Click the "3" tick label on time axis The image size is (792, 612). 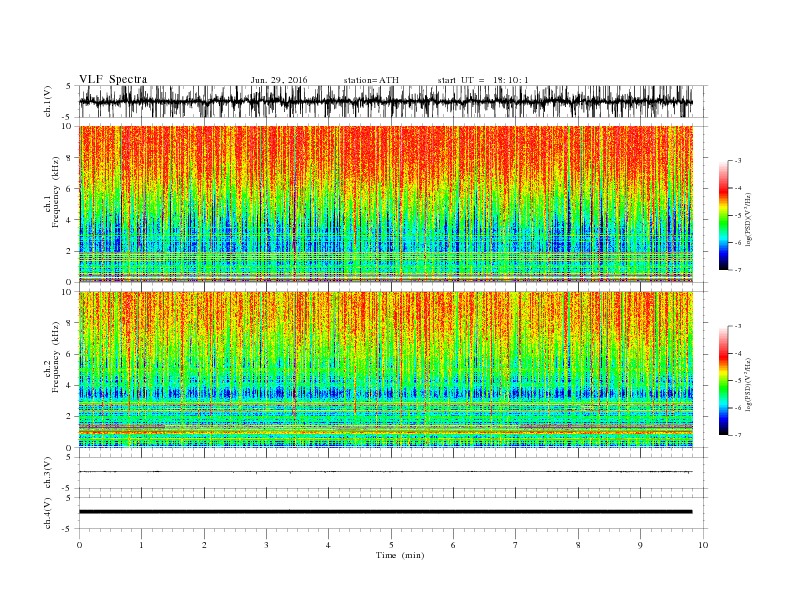pyautogui.click(x=267, y=545)
